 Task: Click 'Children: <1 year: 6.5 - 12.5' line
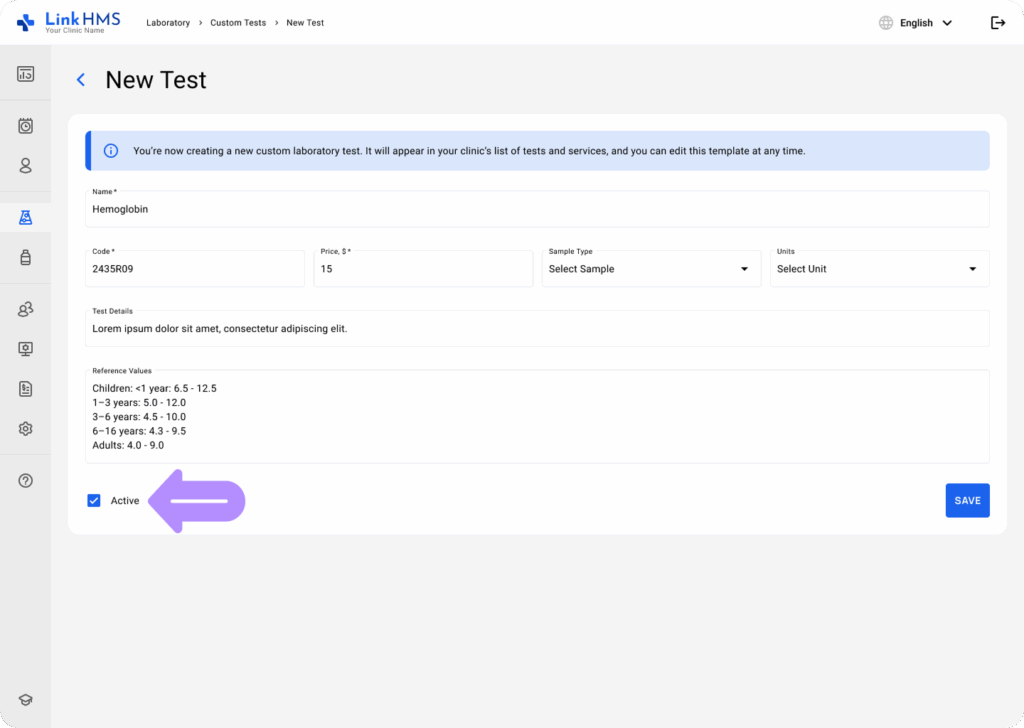pos(154,388)
